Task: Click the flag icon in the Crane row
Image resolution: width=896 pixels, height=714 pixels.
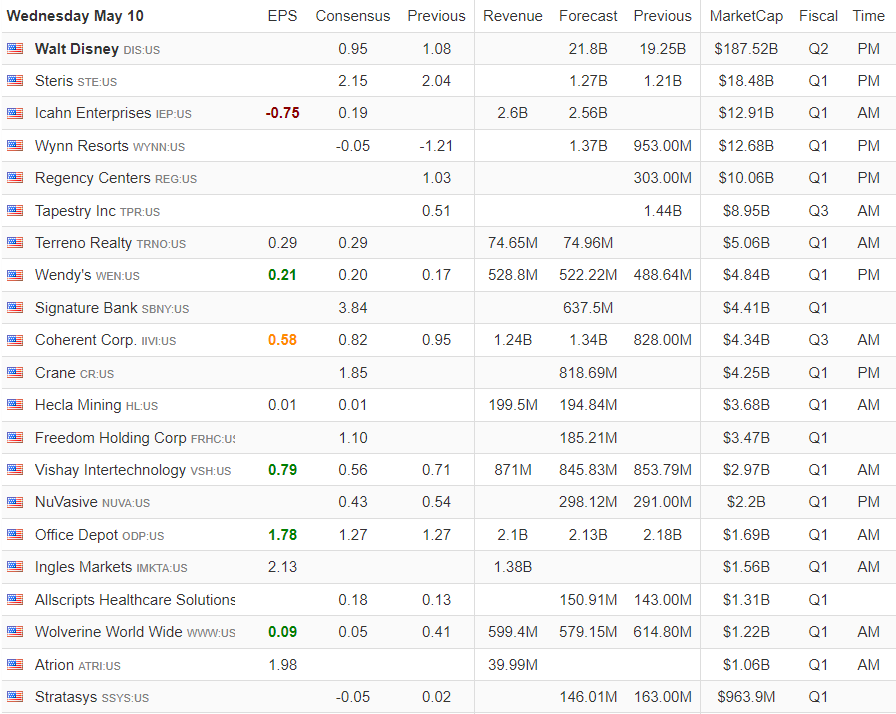Action: pyautogui.click(x=15, y=373)
